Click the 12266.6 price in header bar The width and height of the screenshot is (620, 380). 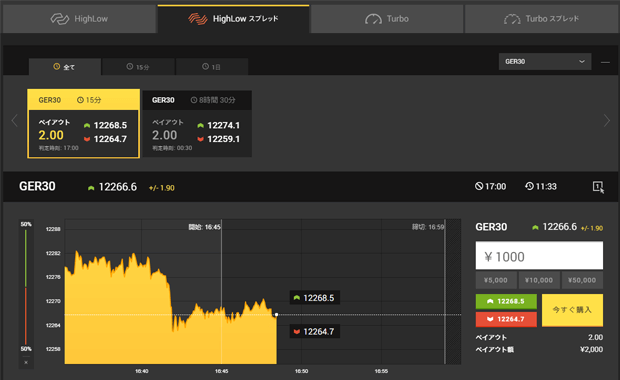[x=117, y=187]
